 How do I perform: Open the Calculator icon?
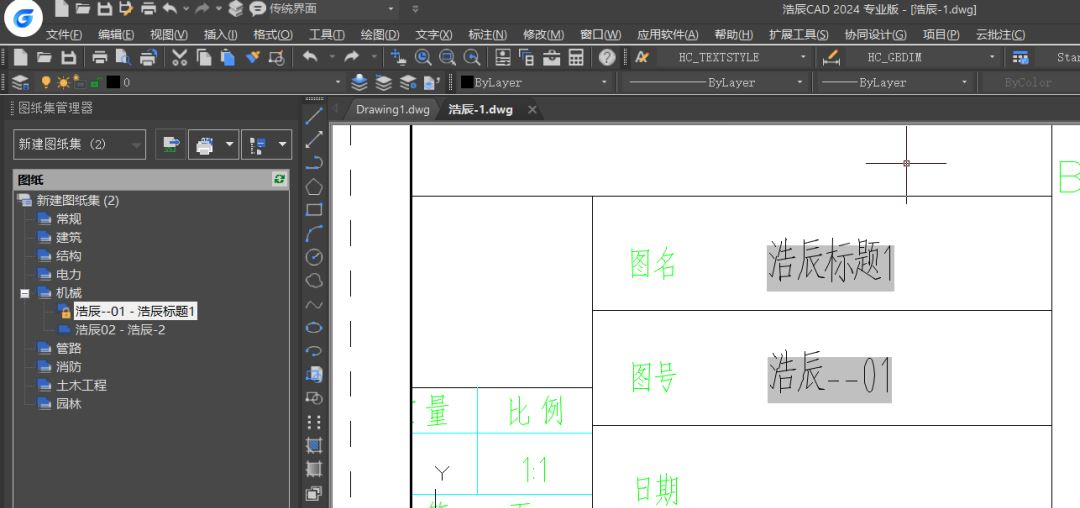click(576, 57)
